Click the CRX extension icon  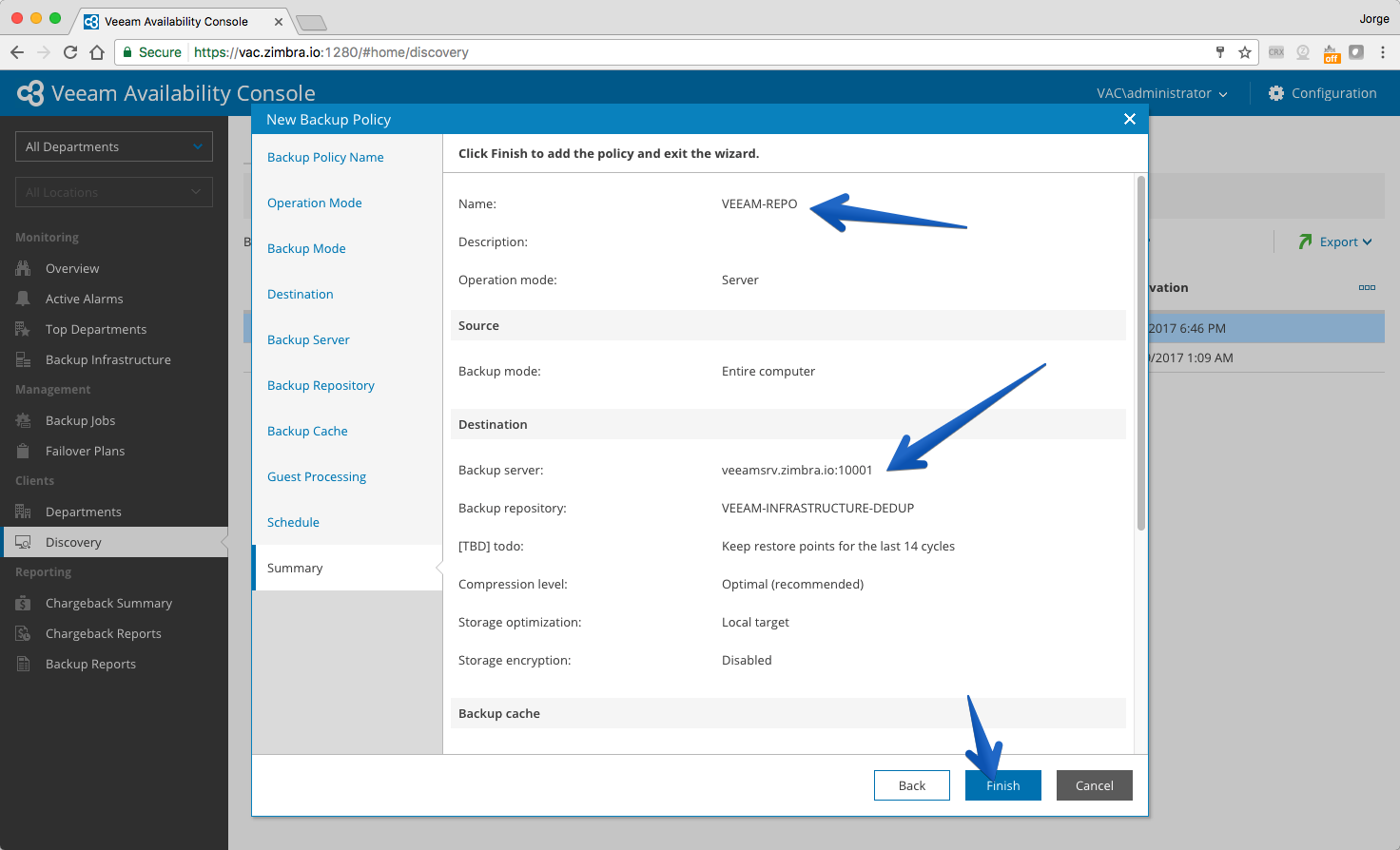(x=1276, y=52)
